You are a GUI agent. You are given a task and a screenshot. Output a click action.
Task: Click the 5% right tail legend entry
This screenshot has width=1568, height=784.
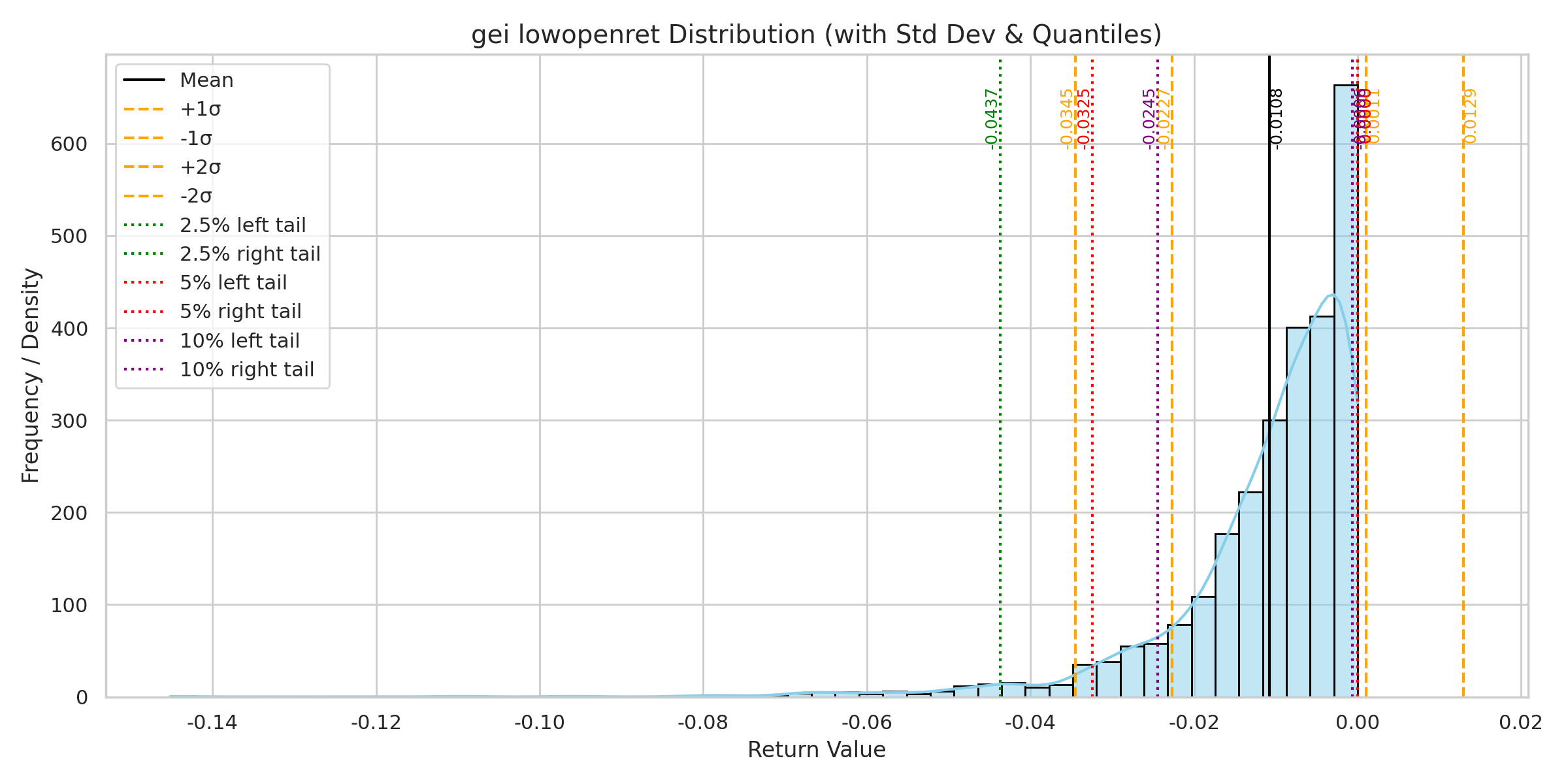point(240,312)
